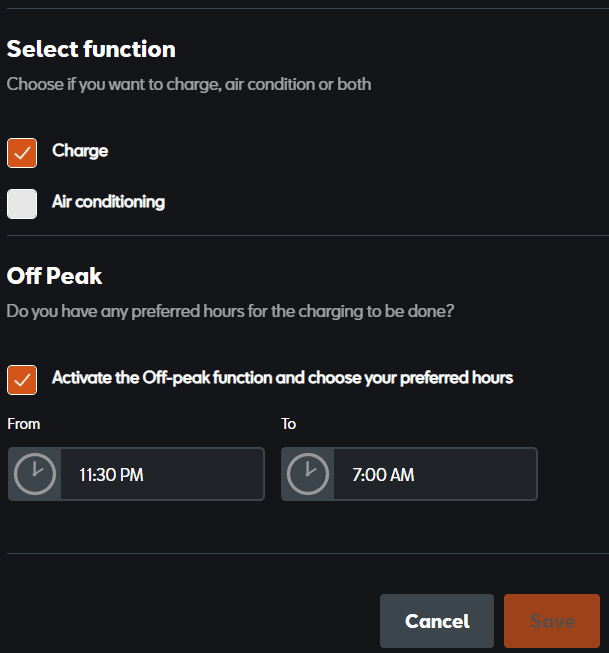Click the Air conditioning label text
This screenshot has width=609, height=653.
[x=108, y=202]
